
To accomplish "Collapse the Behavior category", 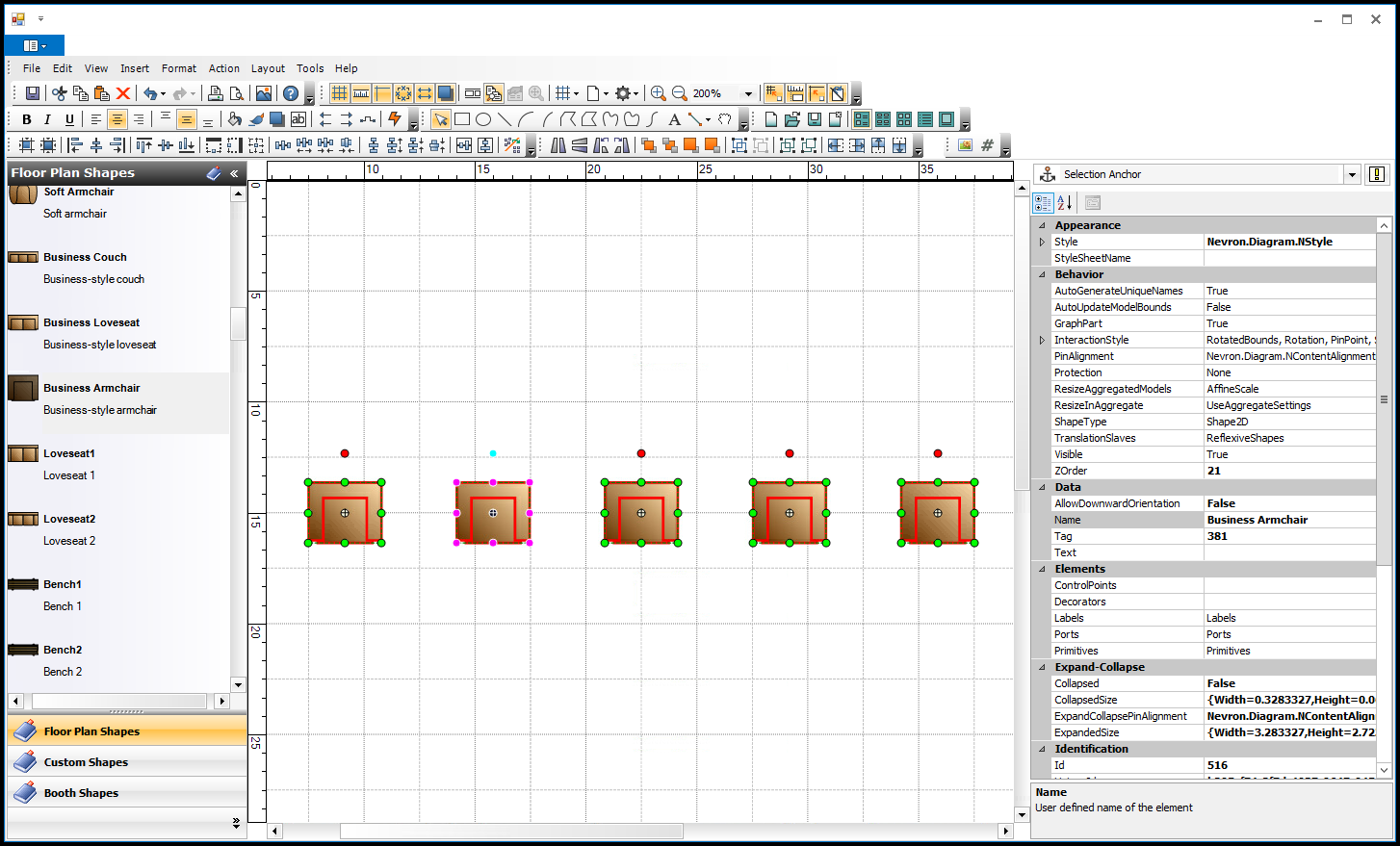I will [x=1042, y=274].
